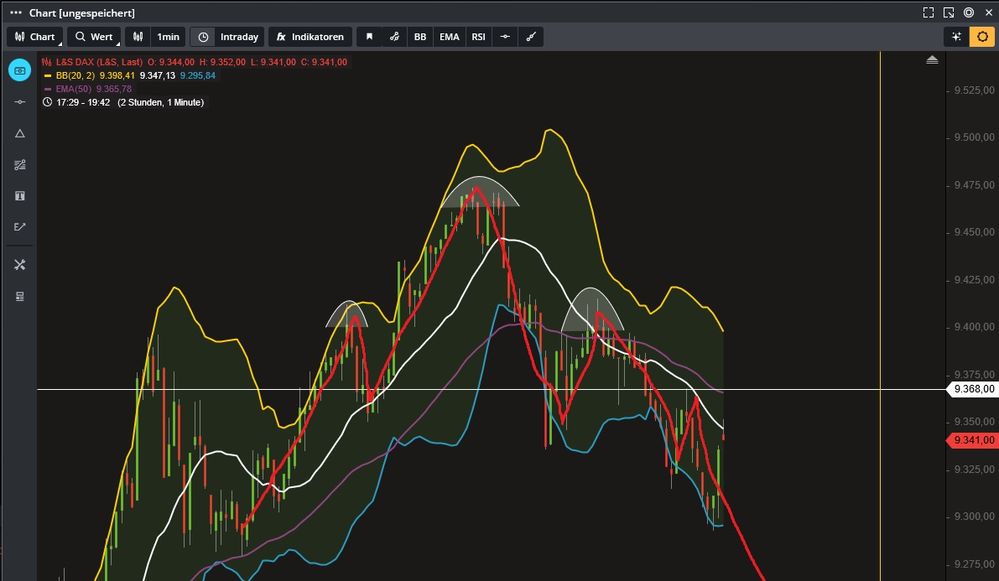
Task: Open the Indikatoren menu
Action: [310, 37]
